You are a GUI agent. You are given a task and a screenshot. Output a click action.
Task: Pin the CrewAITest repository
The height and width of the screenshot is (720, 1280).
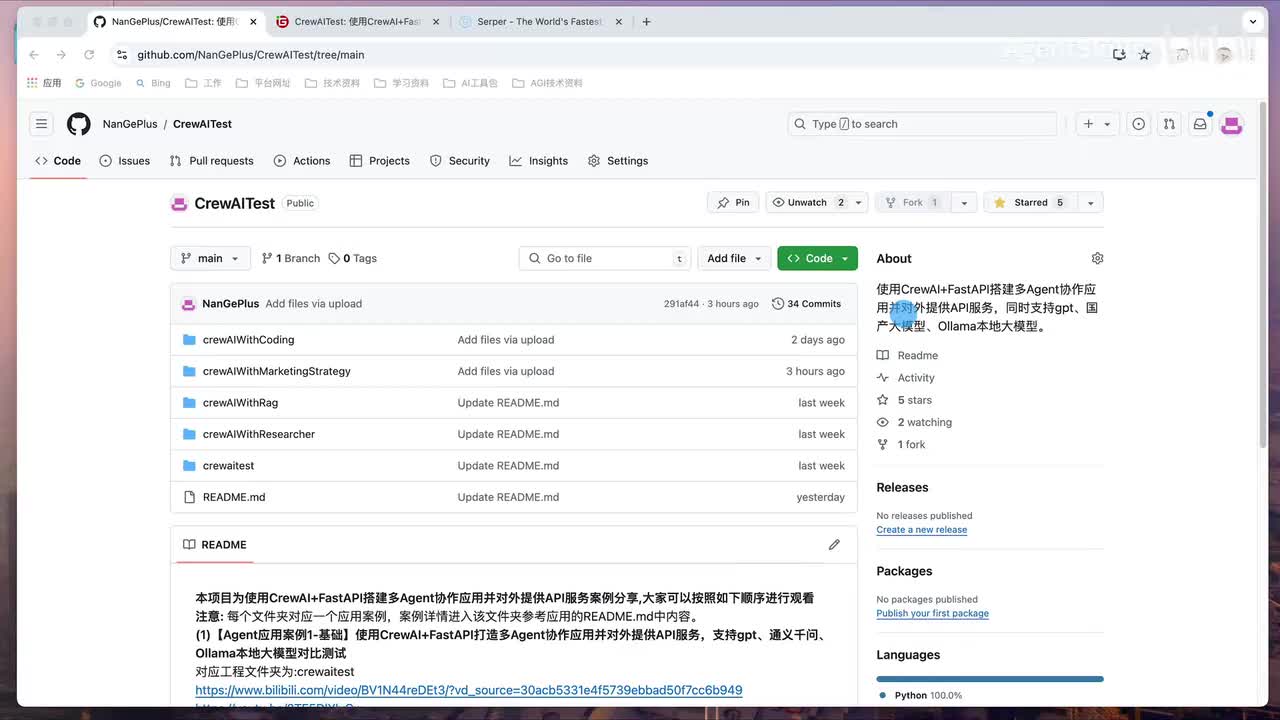[x=733, y=202]
